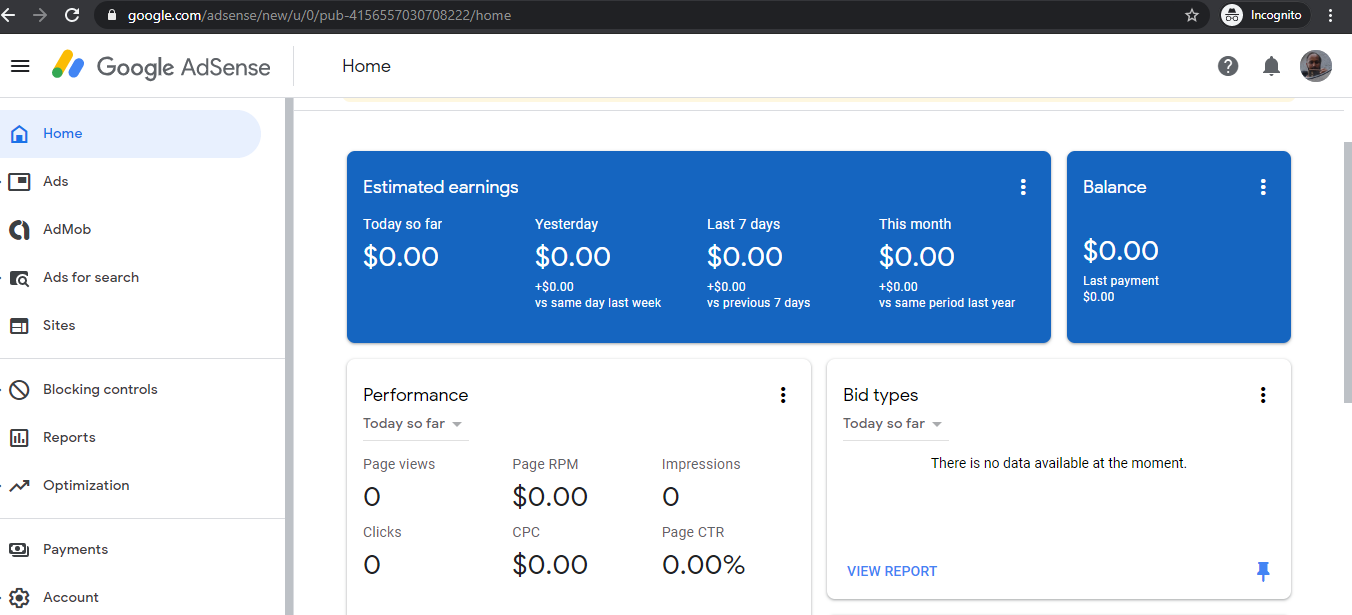This screenshot has width=1352, height=615.
Task: Open AdSense help
Action: 1228,66
